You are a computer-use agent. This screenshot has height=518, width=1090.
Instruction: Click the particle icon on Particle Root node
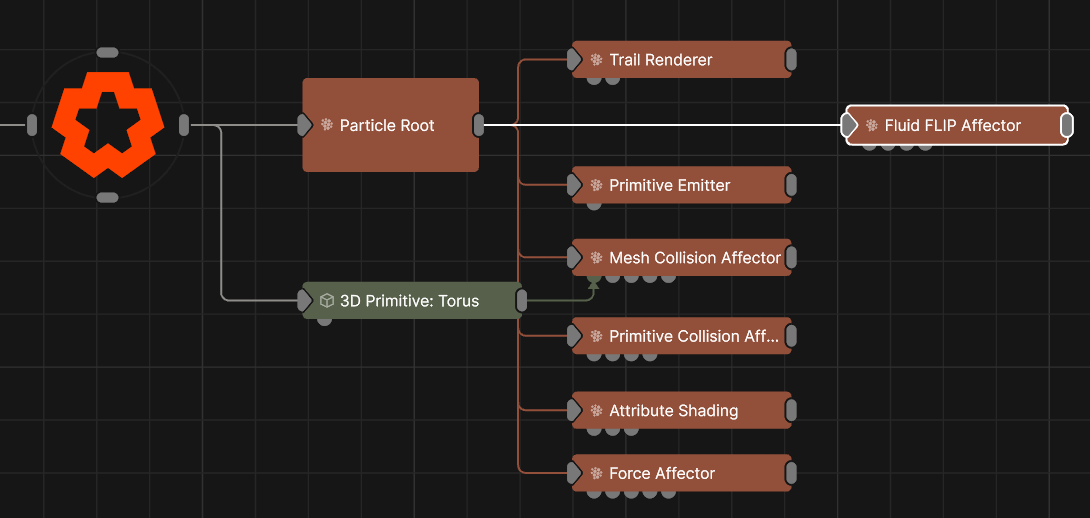(x=326, y=125)
